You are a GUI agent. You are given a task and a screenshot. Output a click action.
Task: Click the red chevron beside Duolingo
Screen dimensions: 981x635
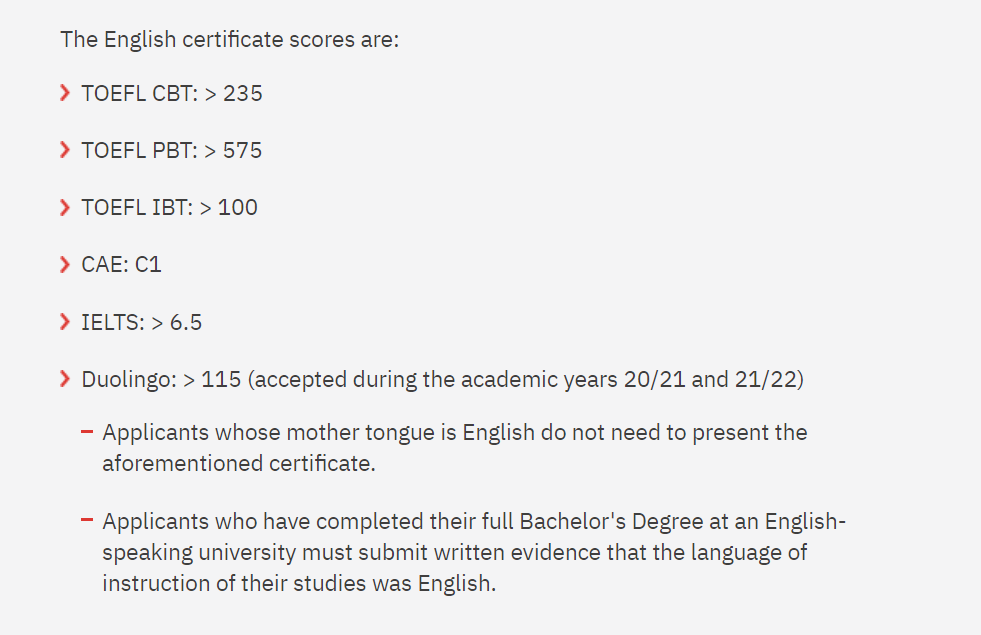coord(65,378)
